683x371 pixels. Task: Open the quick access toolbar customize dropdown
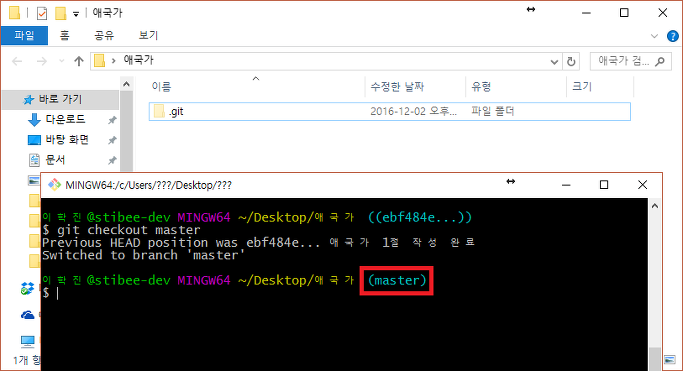[76, 14]
